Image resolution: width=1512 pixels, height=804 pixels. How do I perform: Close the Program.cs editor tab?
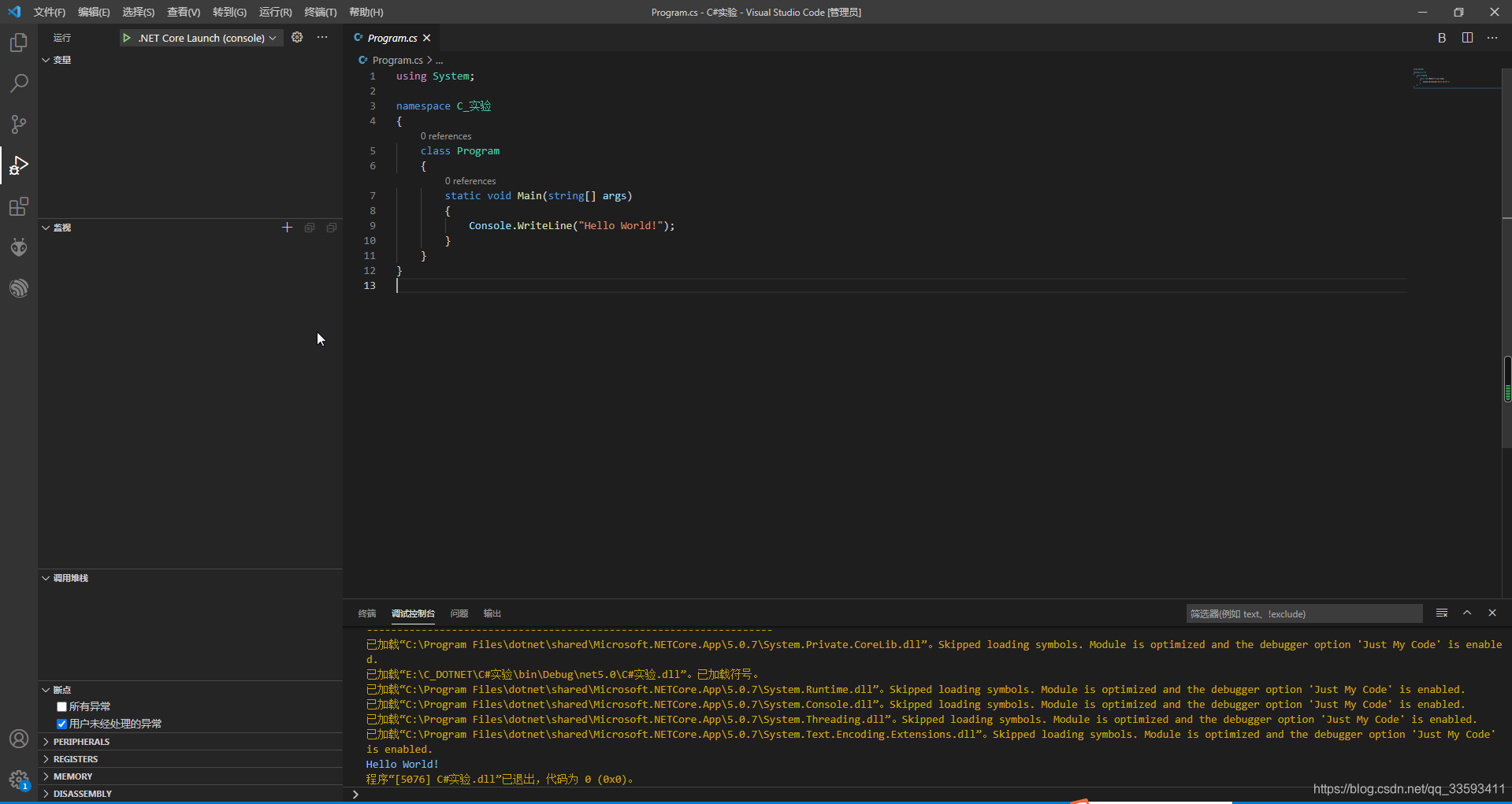click(x=427, y=38)
